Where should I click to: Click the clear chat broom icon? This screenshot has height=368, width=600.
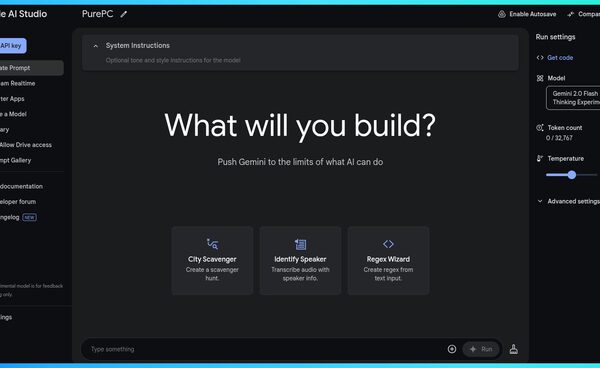click(514, 349)
